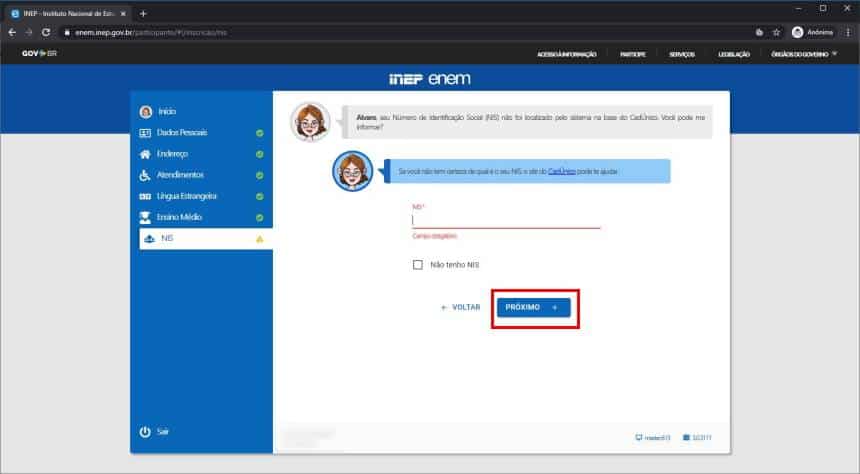
Task: Click the 'Campo obrigatório' error text
Action: pyautogui.click(x=434, y=236)
